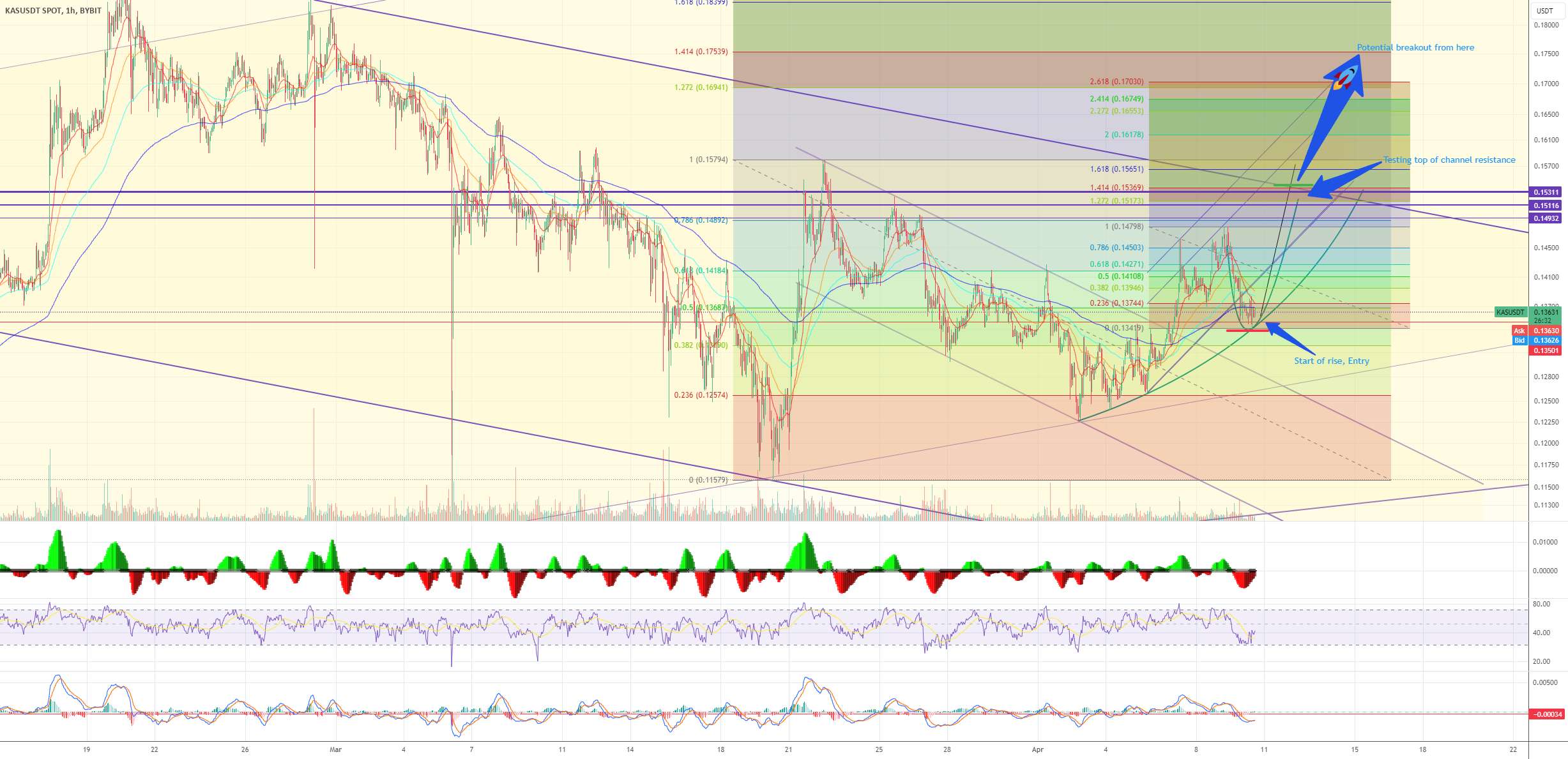Click the 26 date on the time axis

click(245, 749)
